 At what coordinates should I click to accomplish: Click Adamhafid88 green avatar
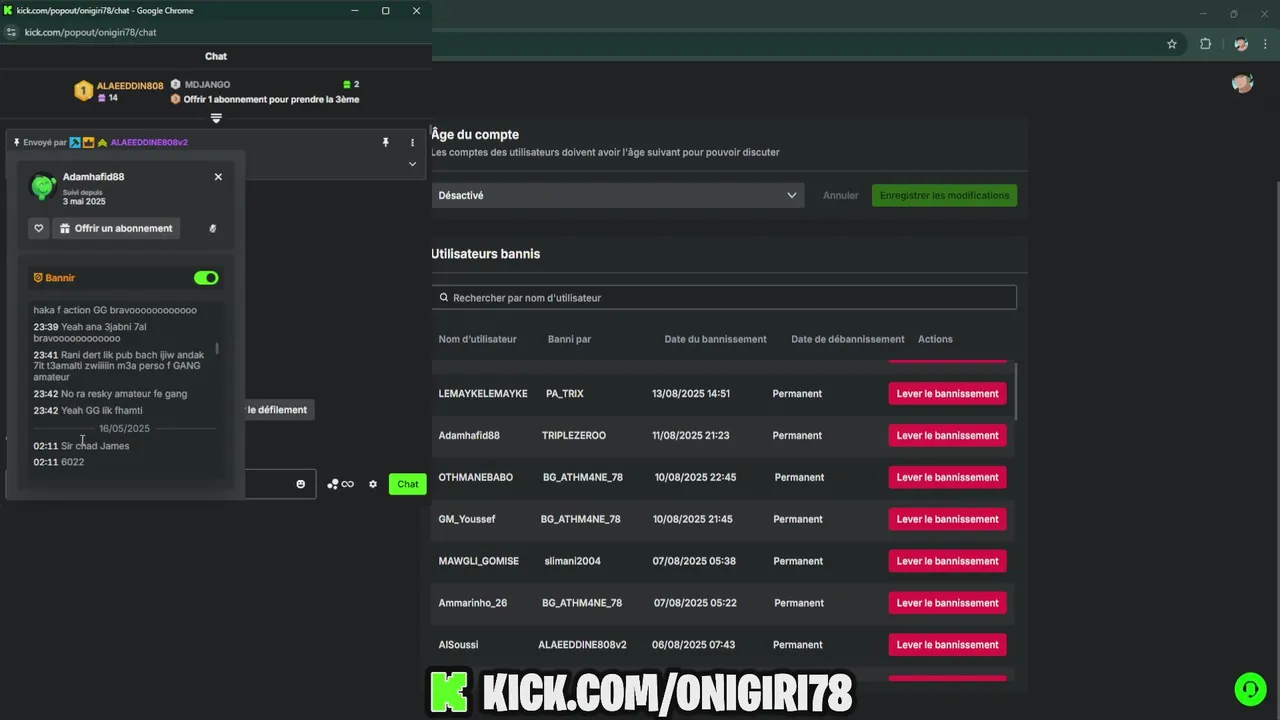pyautogui.click(x=43, y=185)
